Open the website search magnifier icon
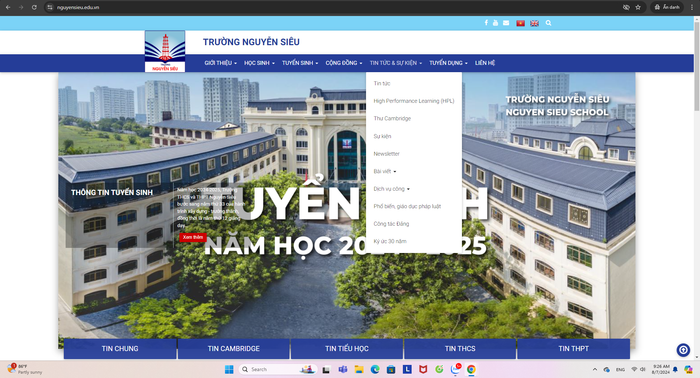Viewport: 700px width, 378px height. click(x=549, y=23)
